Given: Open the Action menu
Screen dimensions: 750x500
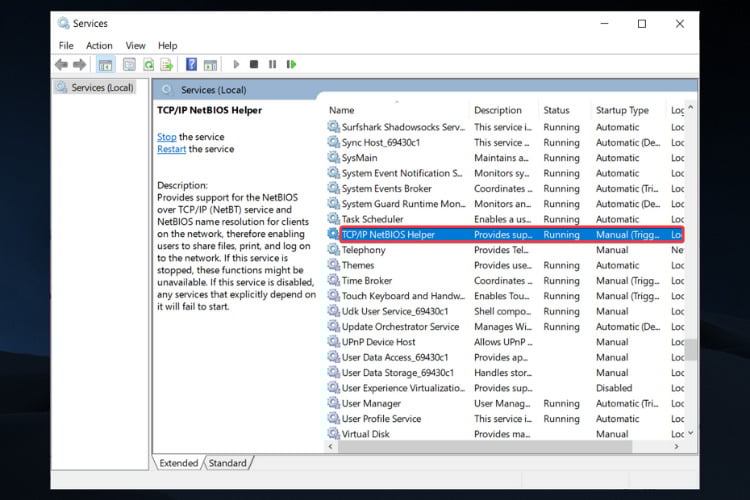Looking at the screenshot, I should (99, 45).
